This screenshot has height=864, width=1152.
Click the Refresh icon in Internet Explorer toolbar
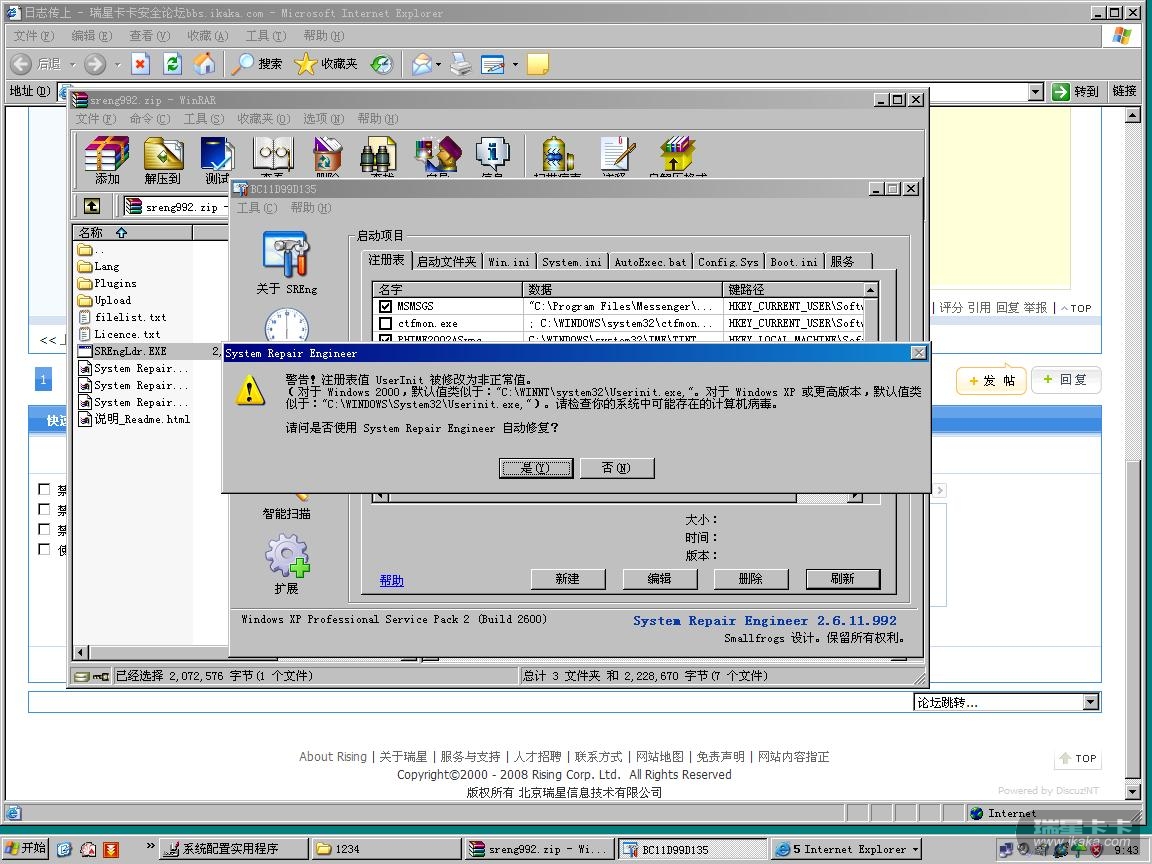pos(172,64)
